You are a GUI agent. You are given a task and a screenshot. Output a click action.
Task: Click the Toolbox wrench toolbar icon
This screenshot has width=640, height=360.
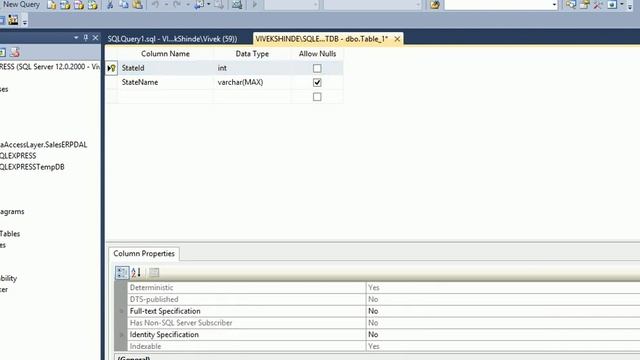point(598,5)
